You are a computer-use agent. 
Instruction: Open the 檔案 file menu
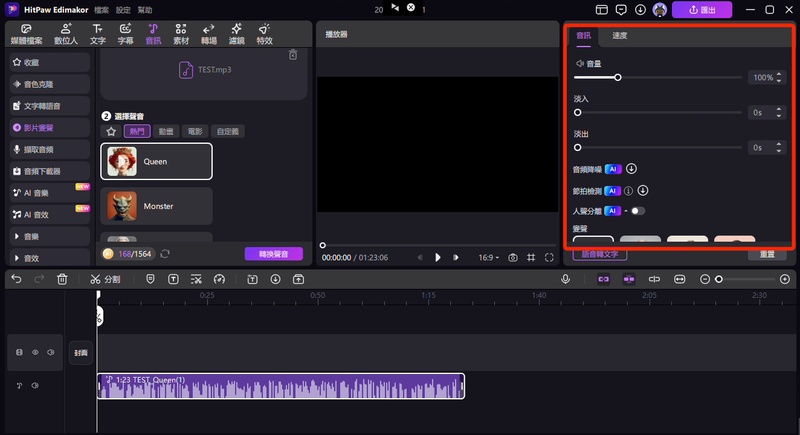click(102, 10)
